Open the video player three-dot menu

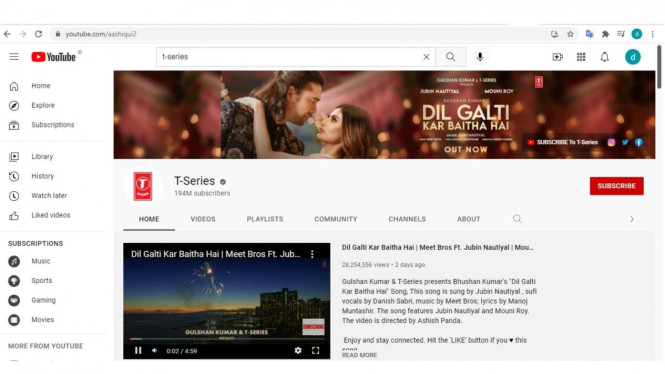point(312,254)
